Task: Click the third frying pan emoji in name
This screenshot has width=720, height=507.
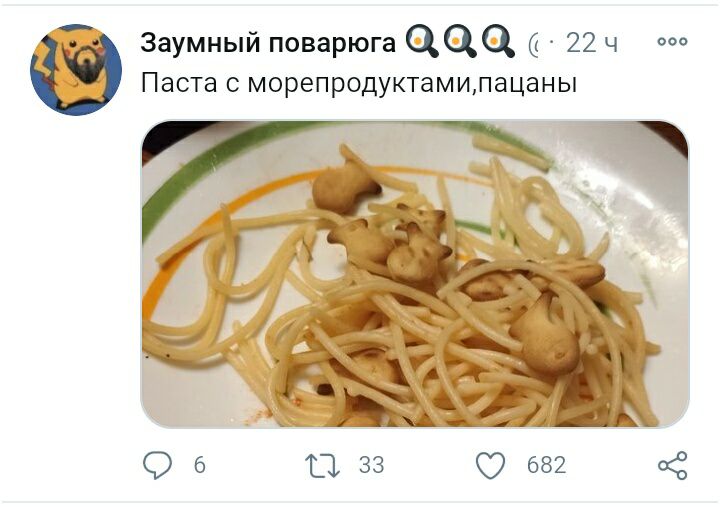Action: point(498,42)
